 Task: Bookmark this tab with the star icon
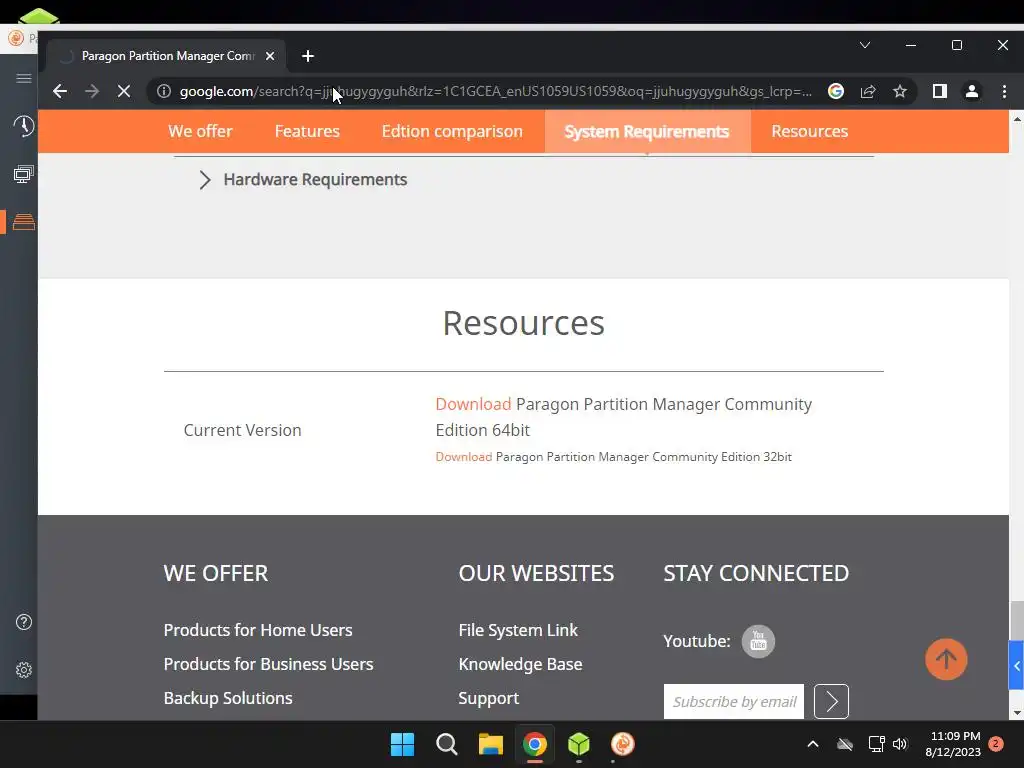tap(900, 91)
